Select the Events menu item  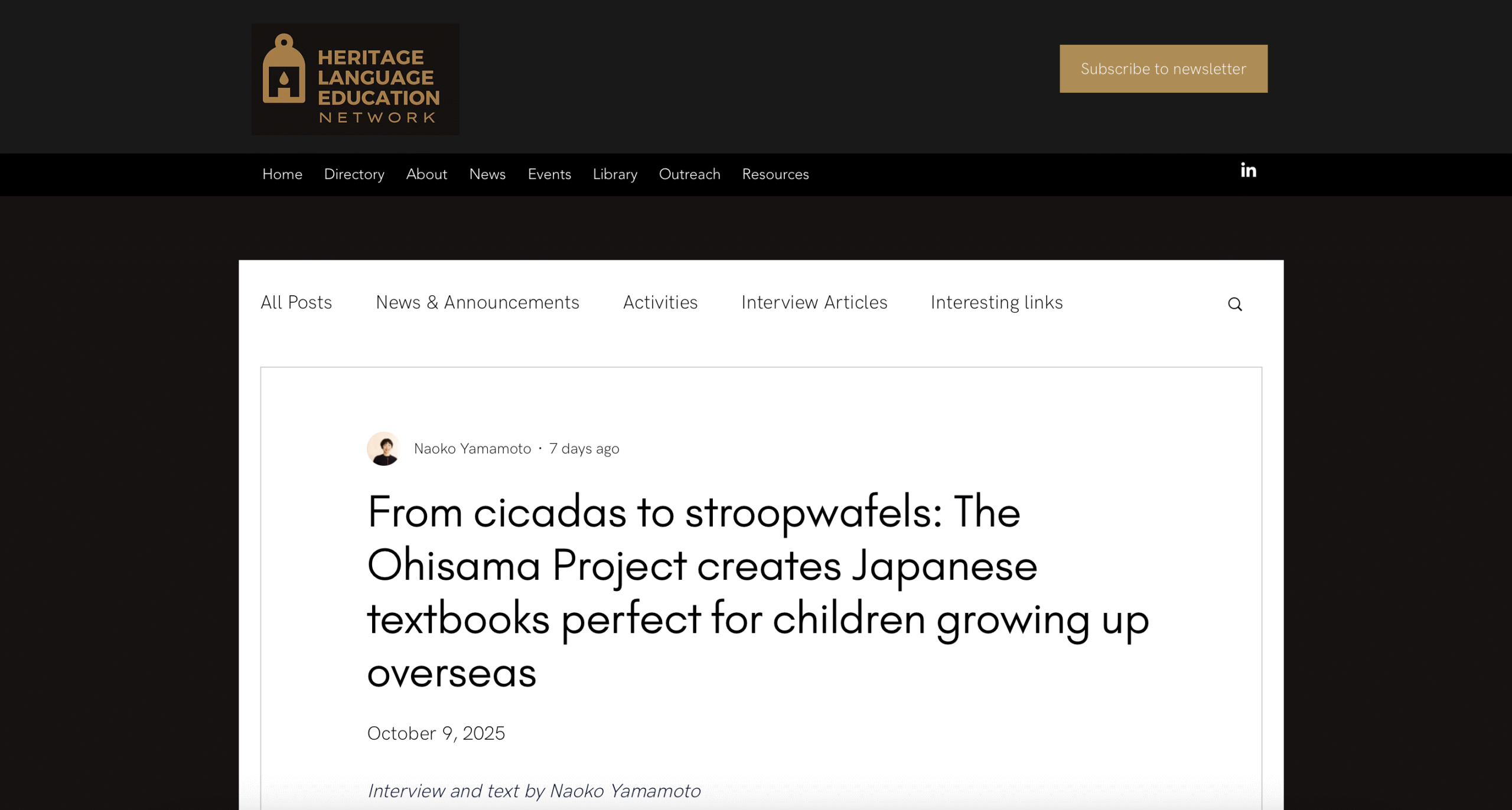(549, 174)
